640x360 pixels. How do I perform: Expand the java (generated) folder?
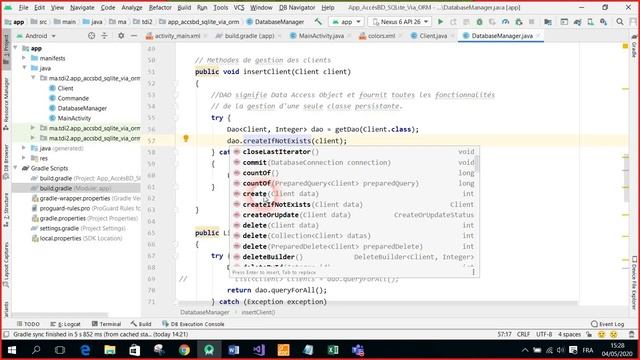pos(24,148)
